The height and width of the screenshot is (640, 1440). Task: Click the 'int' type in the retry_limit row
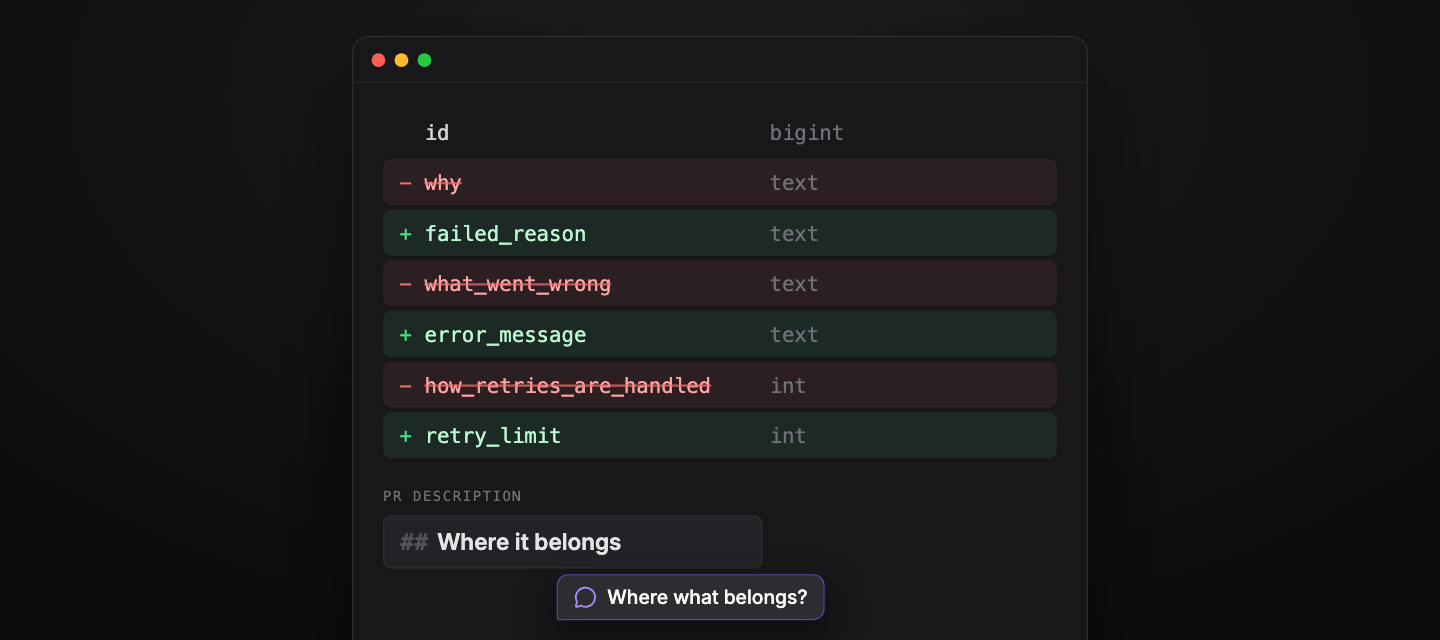(x=788, y=436)
